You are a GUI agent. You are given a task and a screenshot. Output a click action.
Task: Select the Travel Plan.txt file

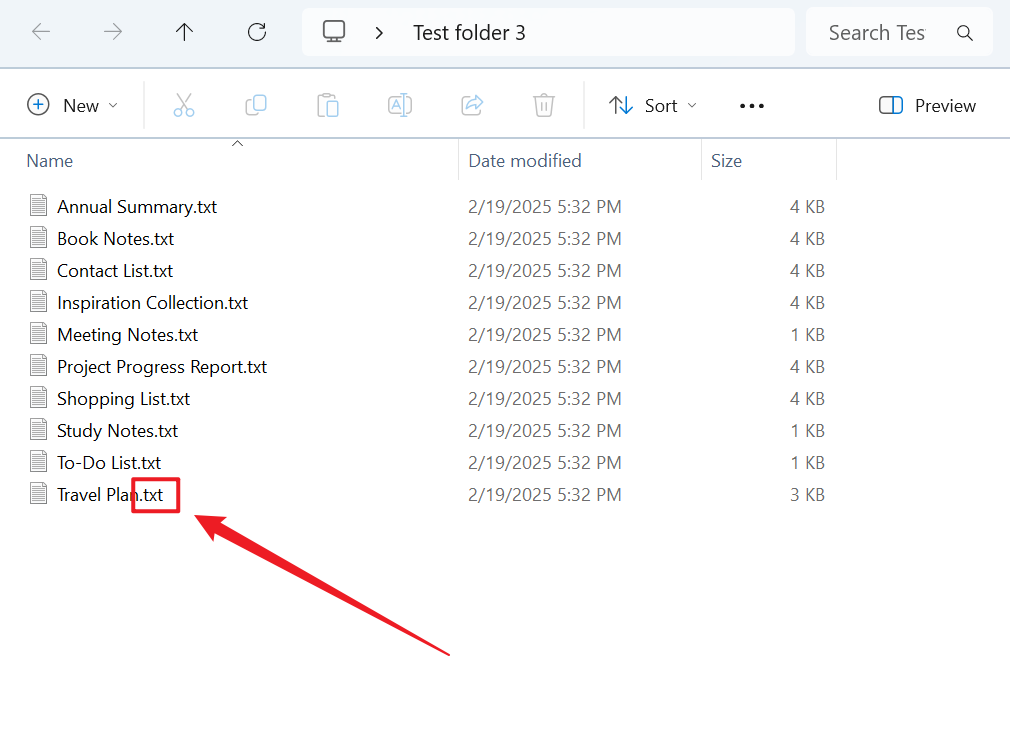pyautogui.click(x=110, y=494)
